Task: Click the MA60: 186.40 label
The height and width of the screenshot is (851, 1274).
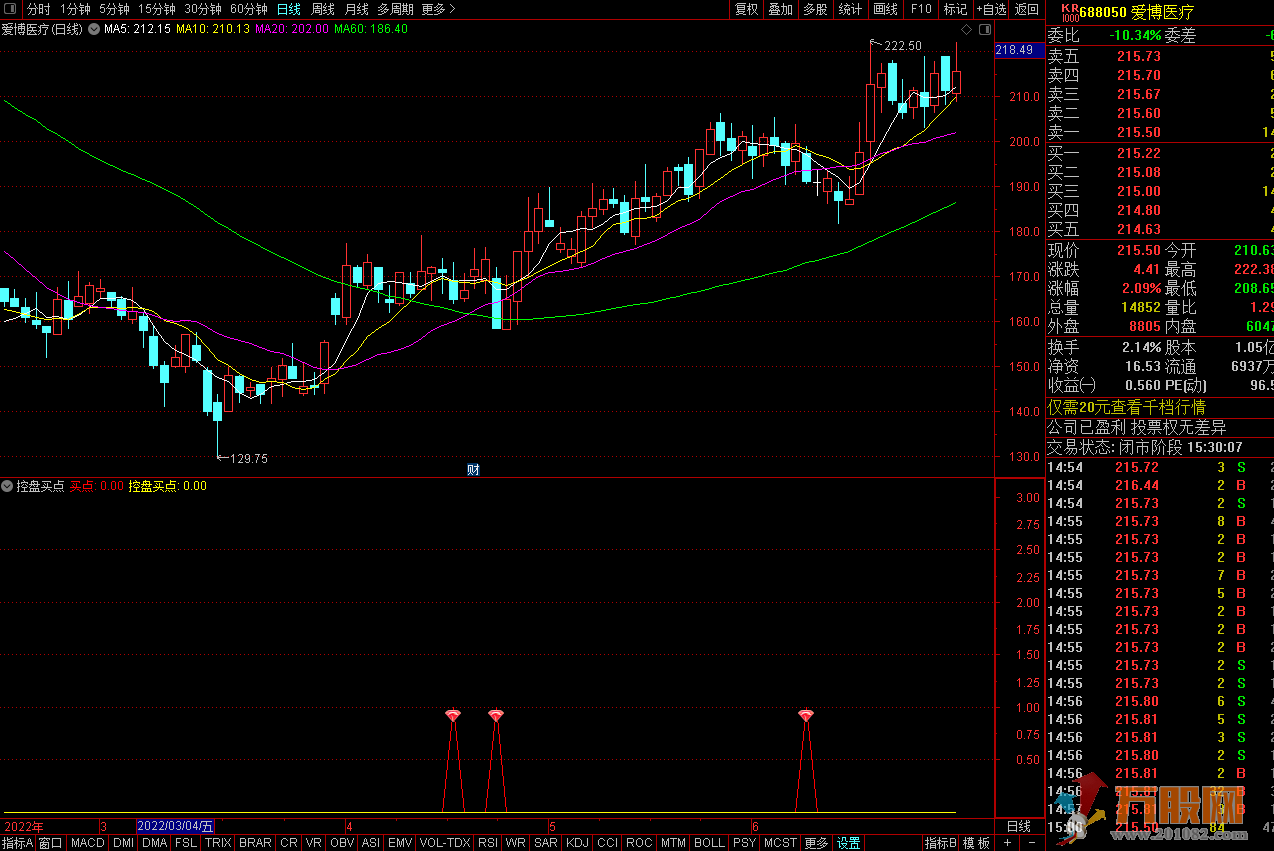Action: click(x=371, y=29)
